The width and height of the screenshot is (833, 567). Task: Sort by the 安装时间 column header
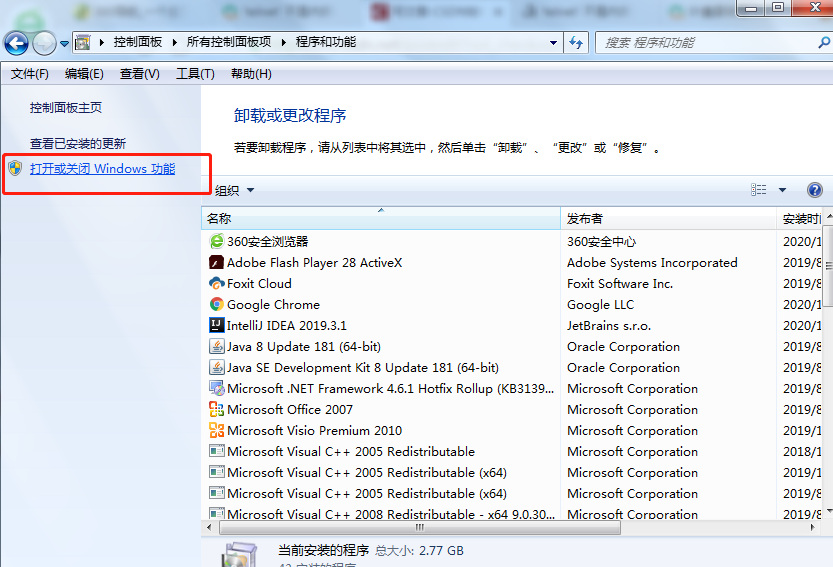coord(800,218)
